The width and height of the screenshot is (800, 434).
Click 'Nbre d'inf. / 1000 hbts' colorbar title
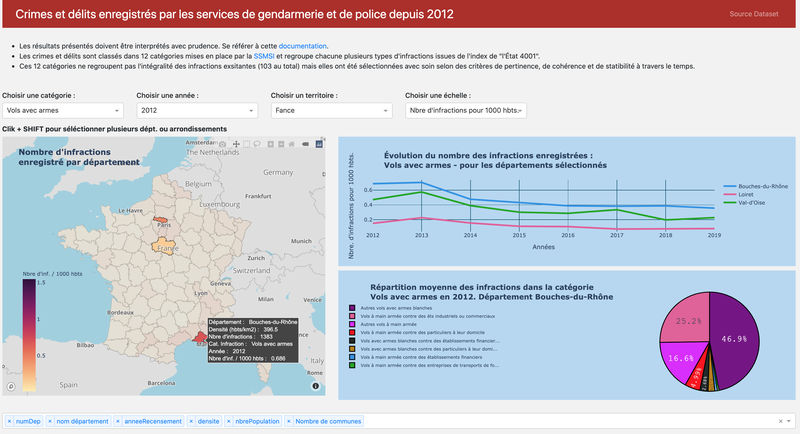point(52,274)
